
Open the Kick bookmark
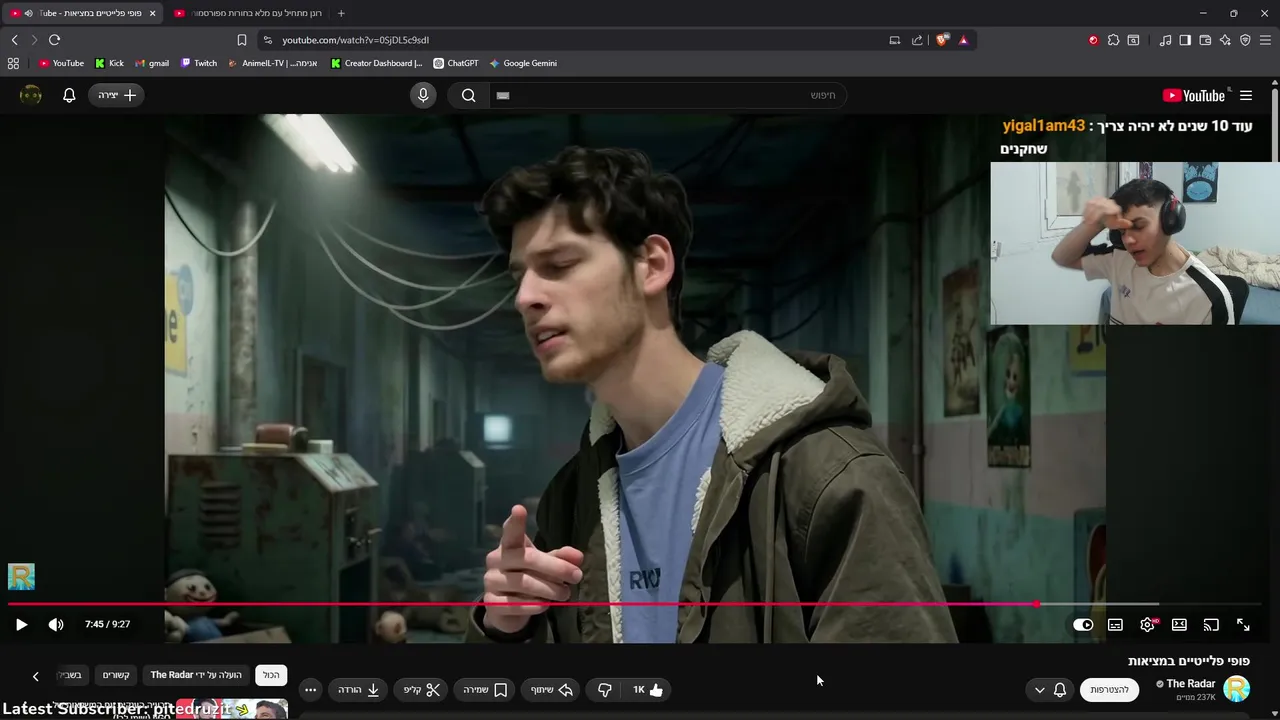[x=109, y=63]
